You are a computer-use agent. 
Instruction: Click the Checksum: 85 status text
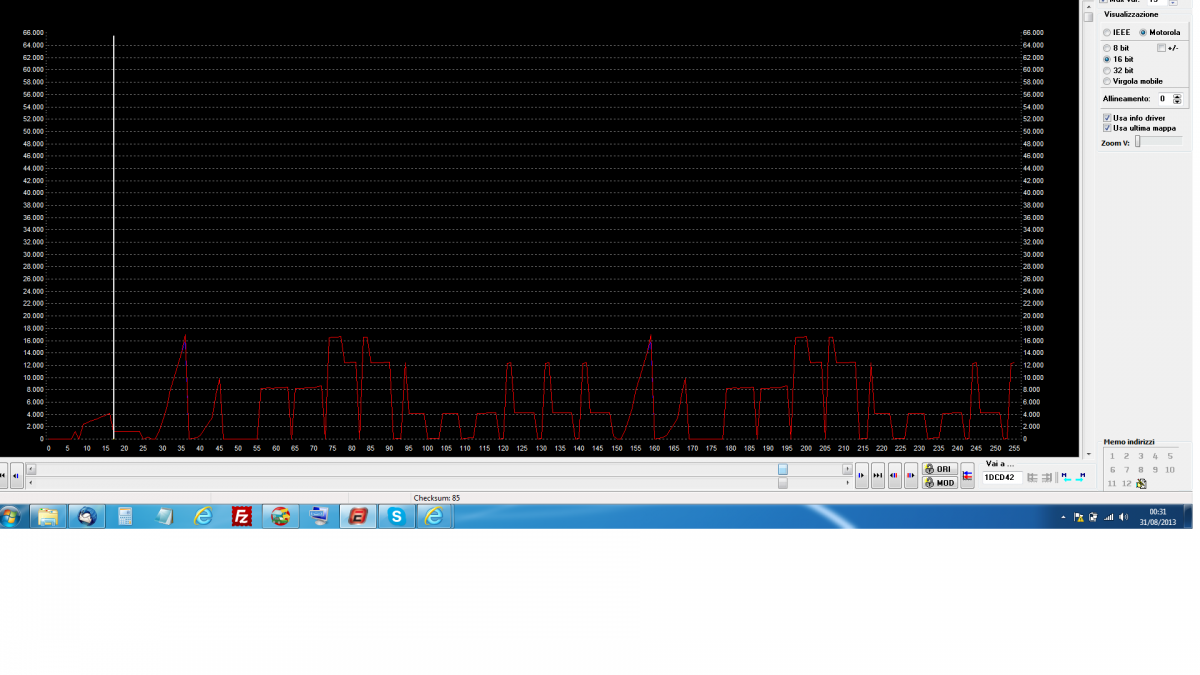pos(436,497)
